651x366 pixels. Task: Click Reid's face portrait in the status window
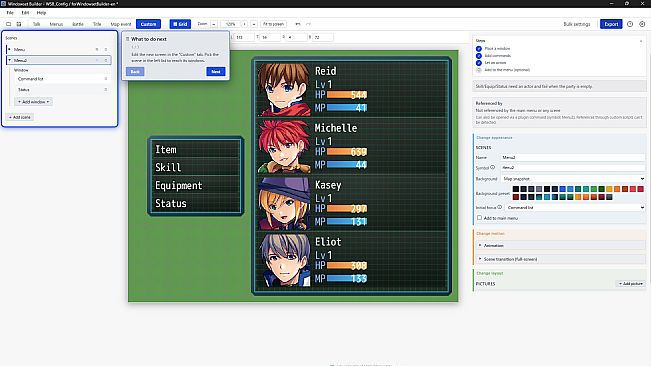[284, 89]
